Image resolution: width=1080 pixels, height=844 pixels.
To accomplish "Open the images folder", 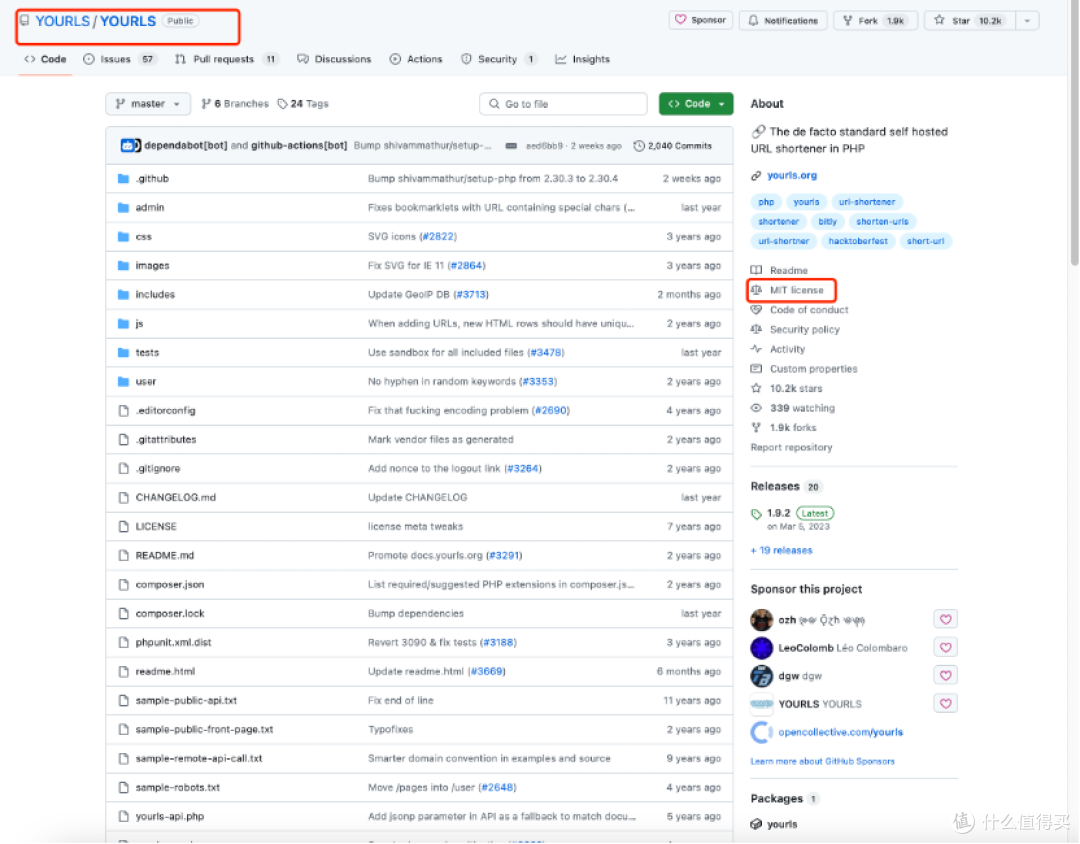I will click(152, 265).
